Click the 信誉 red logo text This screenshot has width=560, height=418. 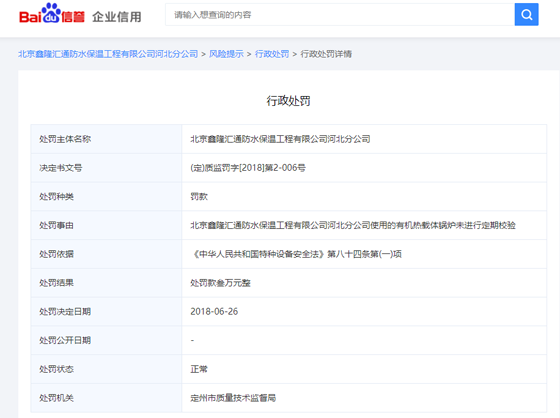coord(73,17)
